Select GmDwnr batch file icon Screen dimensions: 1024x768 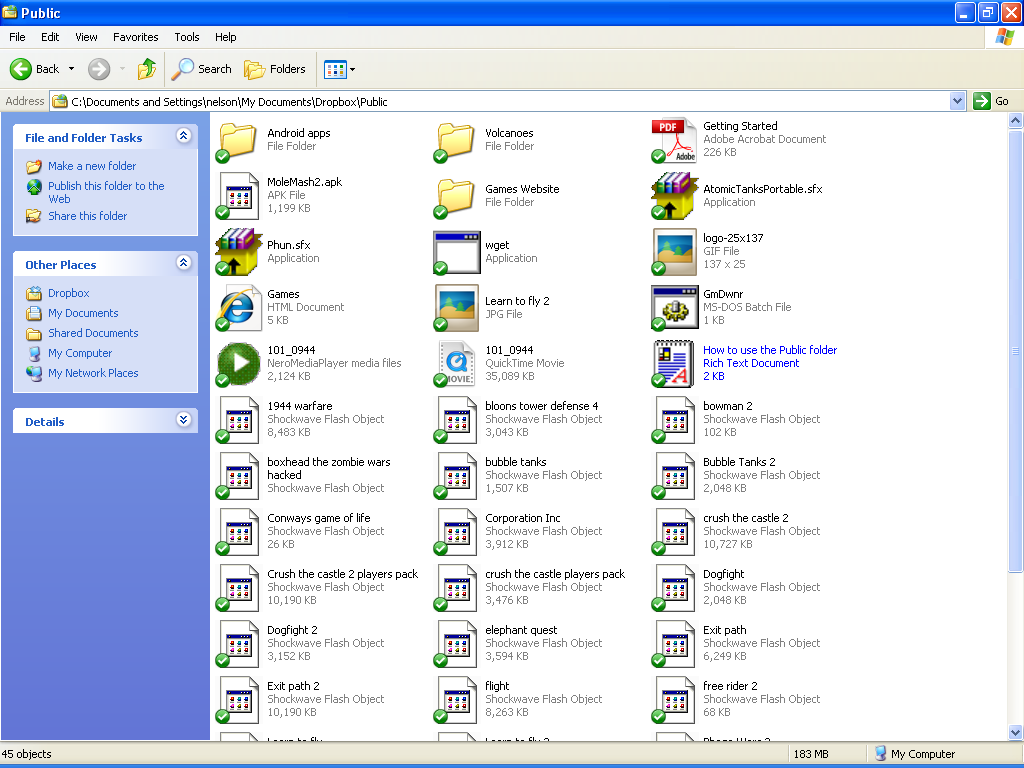[674, 308]
